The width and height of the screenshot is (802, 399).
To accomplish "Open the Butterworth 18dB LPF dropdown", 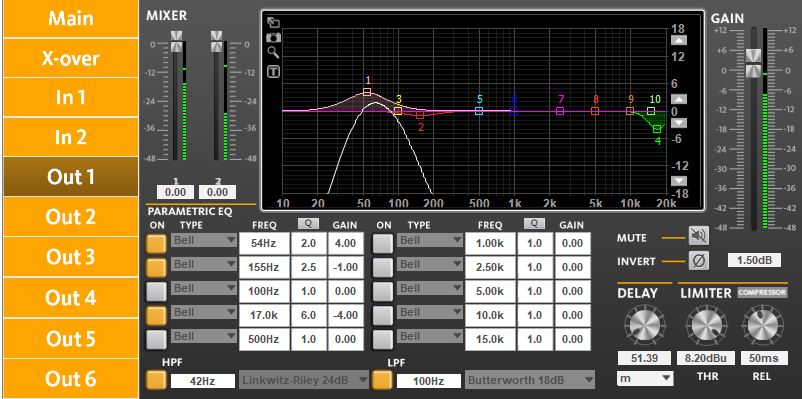I will [530, 380].
